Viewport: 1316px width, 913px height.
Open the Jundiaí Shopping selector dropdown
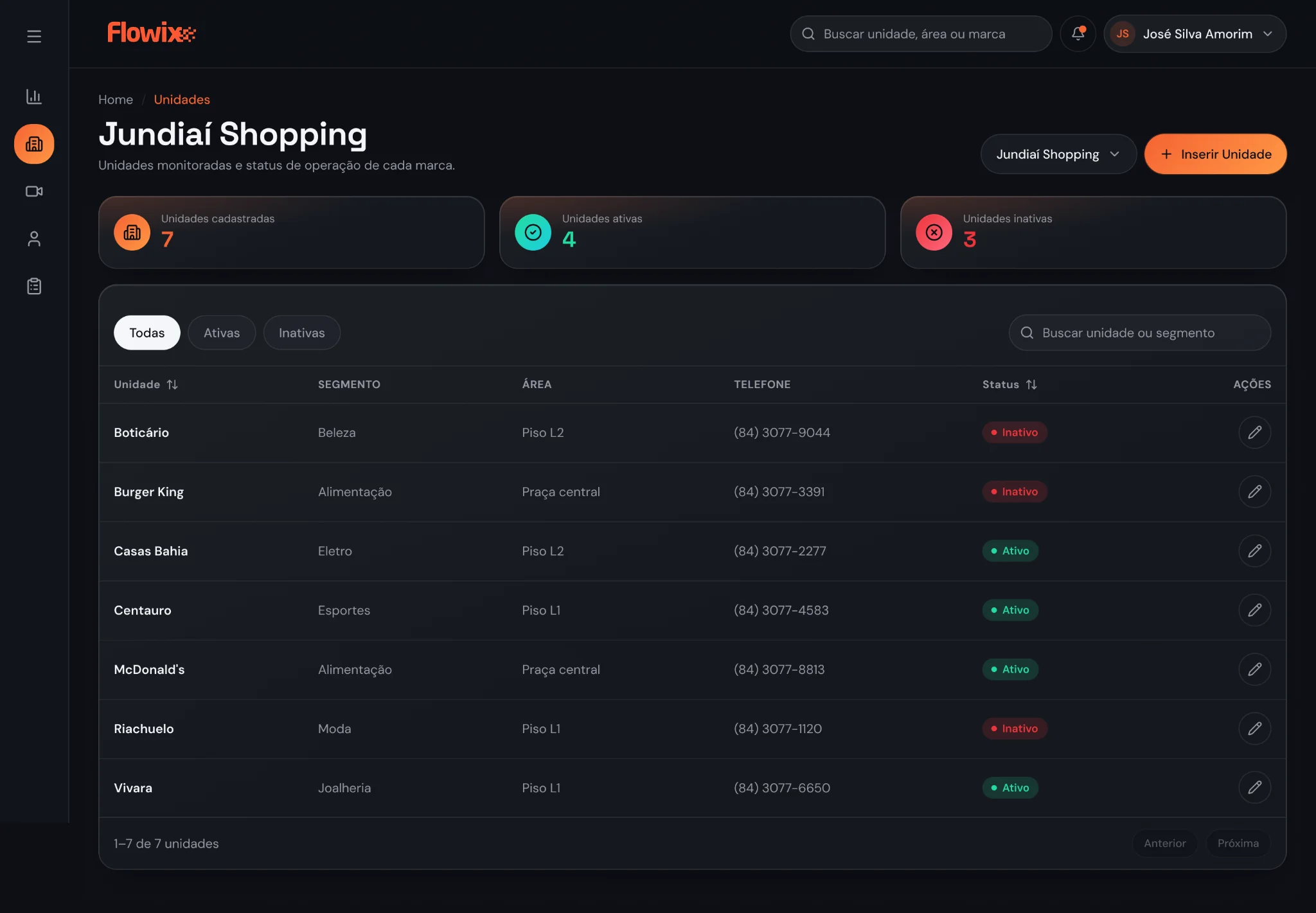(x=1058, y=154)
